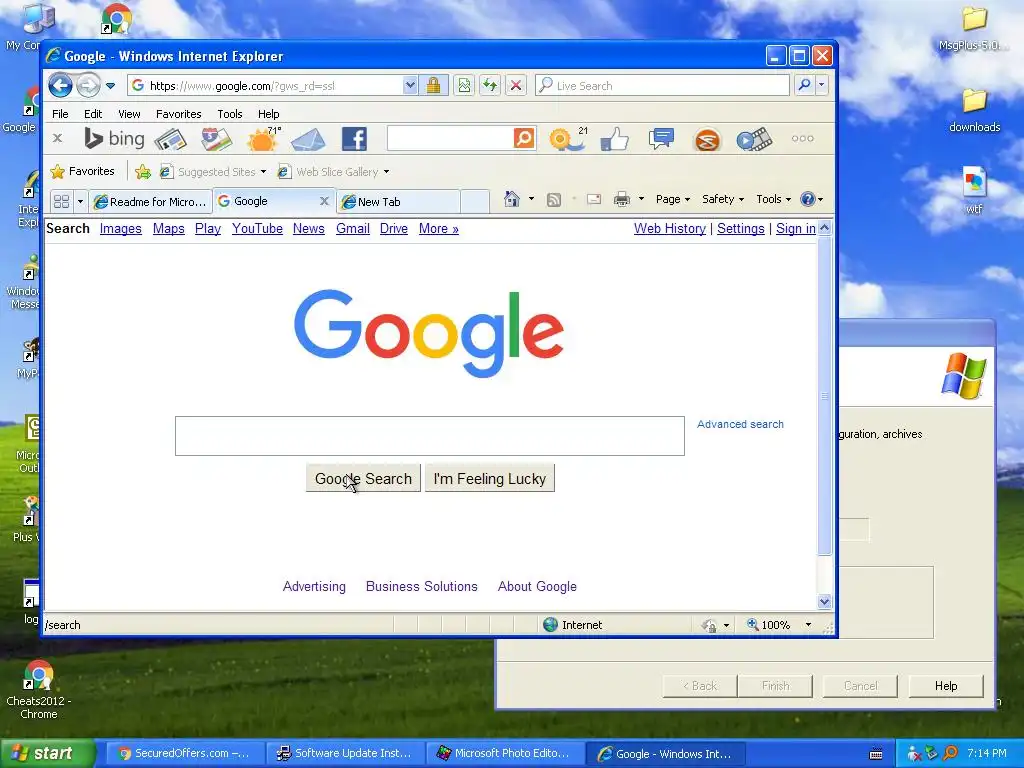Screen dimensions: 1024x768
Task: Click the orange round icon on Bing toolbar
Action: coord(707,140)
